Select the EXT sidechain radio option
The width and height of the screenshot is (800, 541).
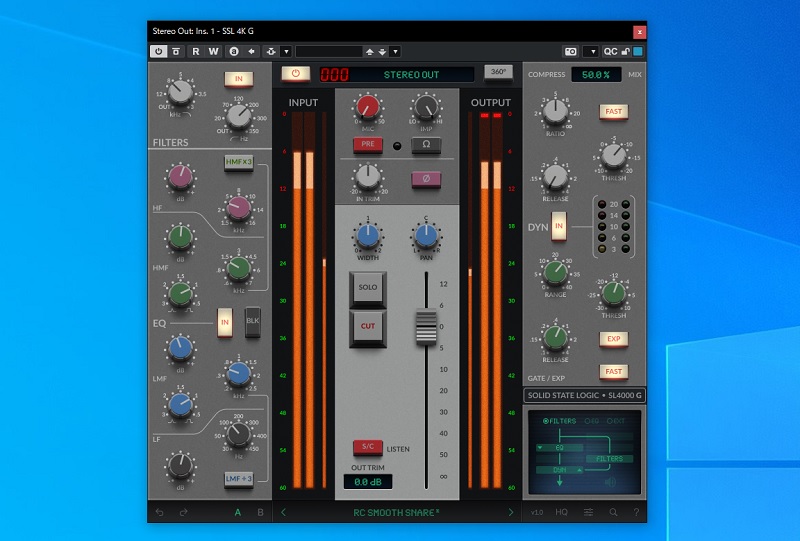[x=616, y=421]
